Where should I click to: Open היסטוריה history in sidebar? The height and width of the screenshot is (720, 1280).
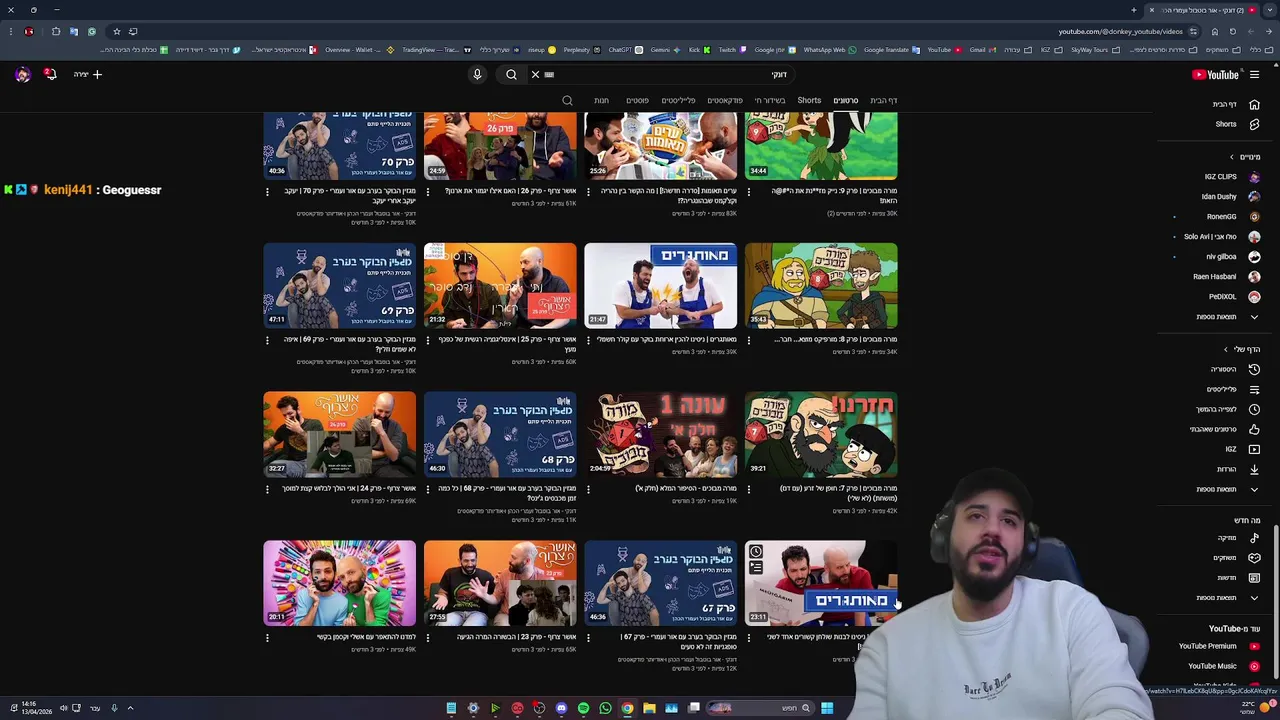coord(1233,369)
